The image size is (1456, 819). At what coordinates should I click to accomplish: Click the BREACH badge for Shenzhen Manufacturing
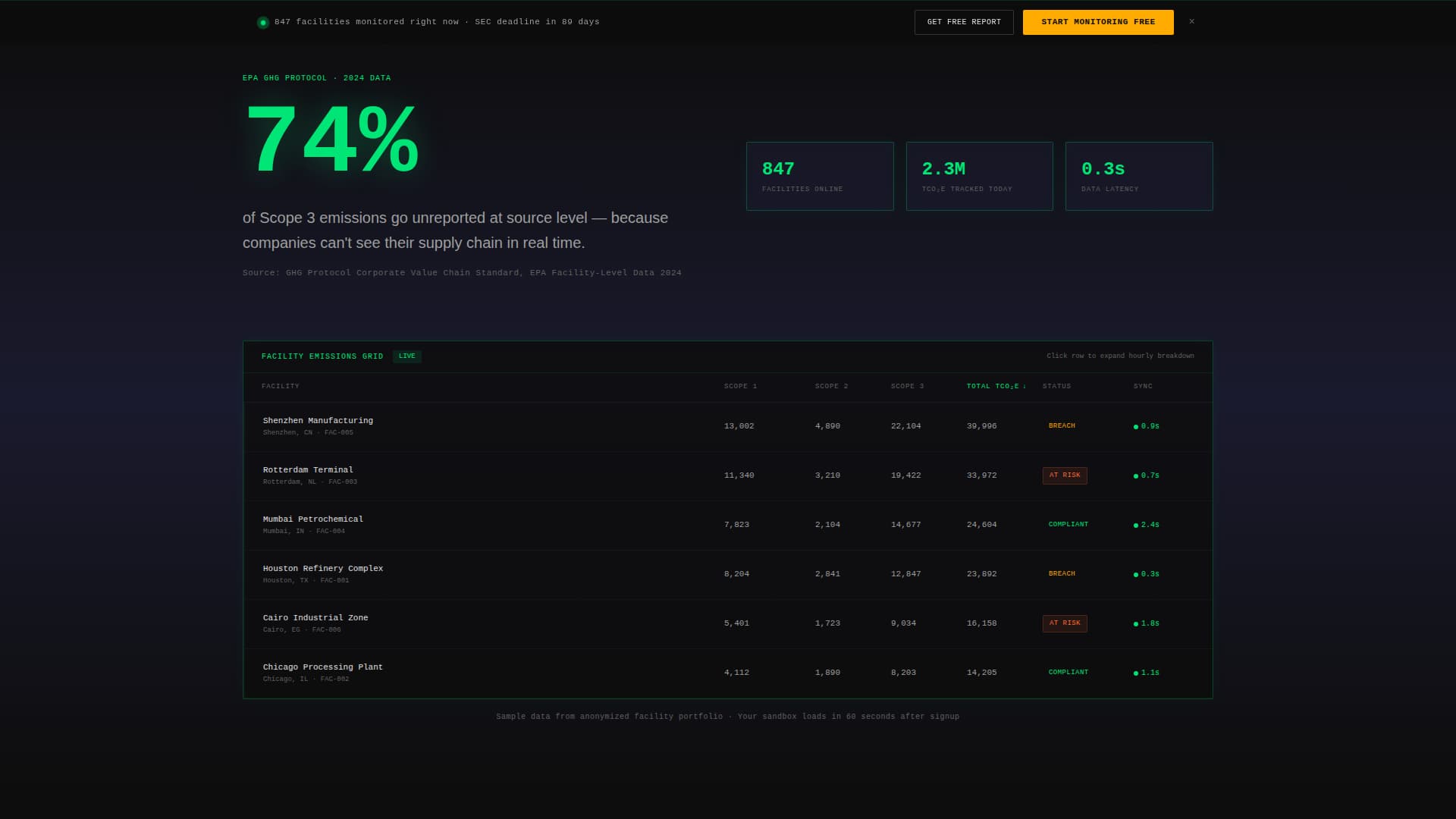click(x=1062, y=426)
